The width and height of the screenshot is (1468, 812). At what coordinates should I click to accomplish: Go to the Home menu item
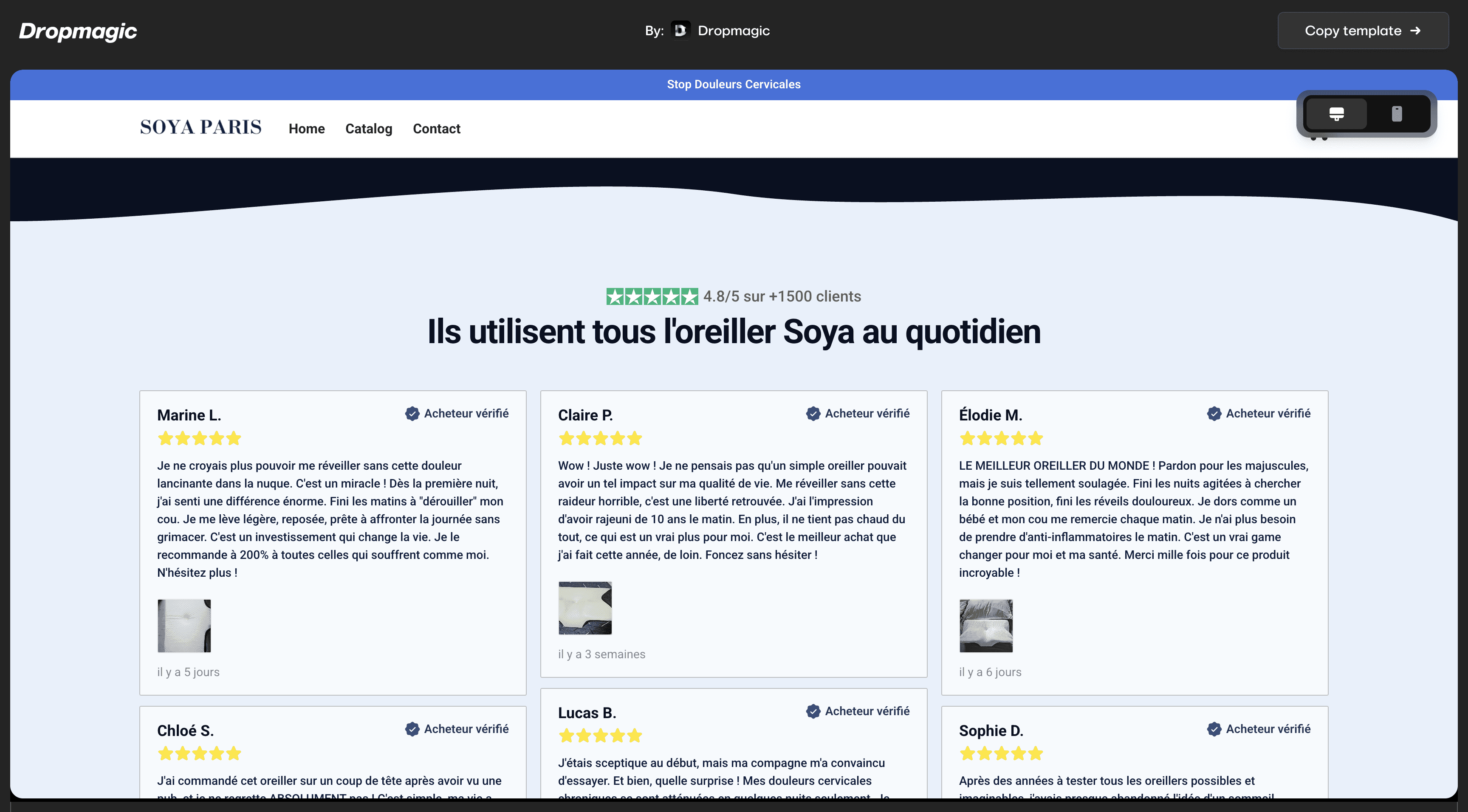click(x=307, y=129)
